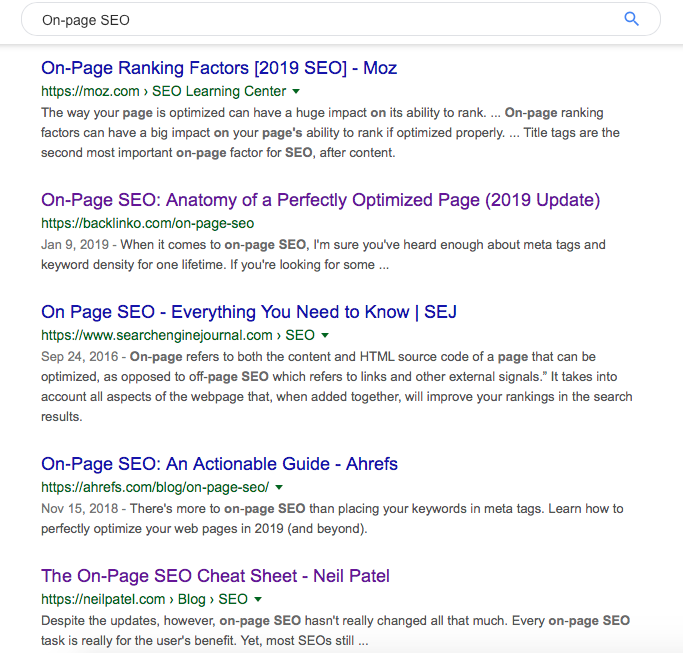Open Backlinko's Anatomy of a Perfectly Optimized Page
The width and height of the screenshot is (683, 653).
[321, 200]
